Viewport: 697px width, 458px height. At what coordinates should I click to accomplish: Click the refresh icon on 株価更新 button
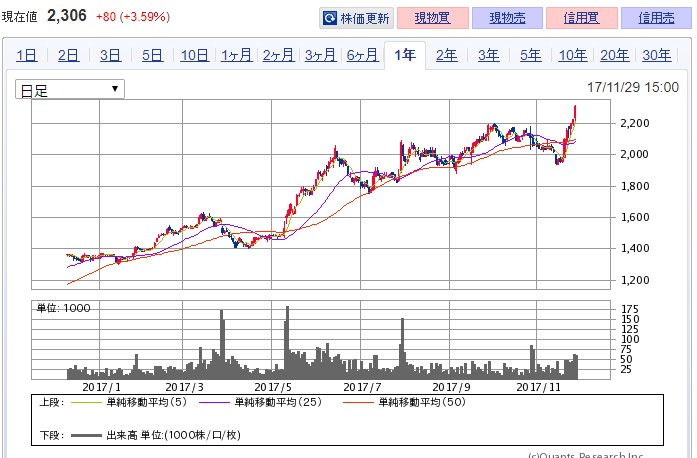pyautogui.click(x=330, y=18)
